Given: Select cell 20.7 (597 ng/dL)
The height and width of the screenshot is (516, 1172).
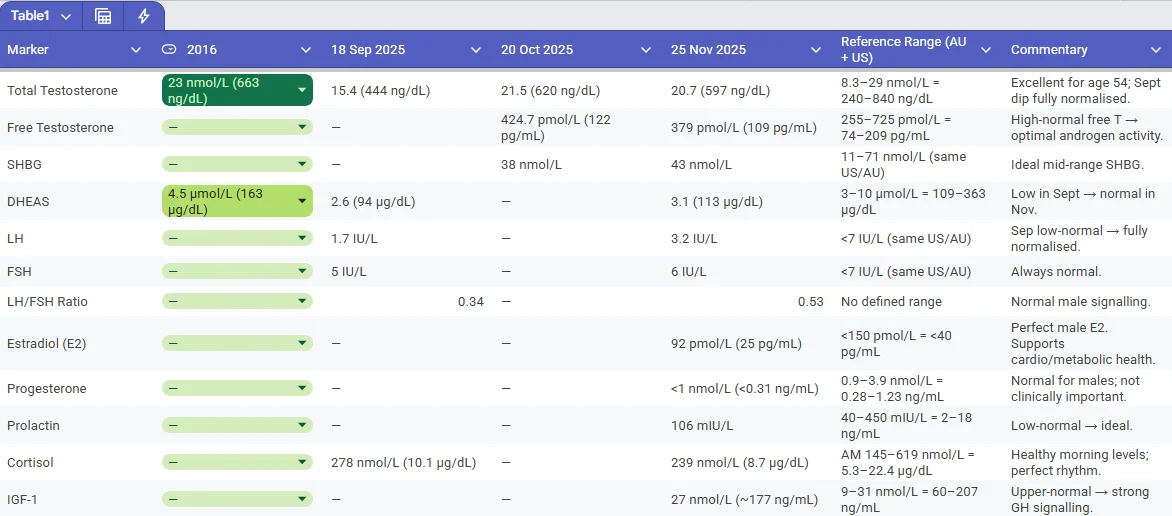Looking at the screenshot, I should [720, 90].
